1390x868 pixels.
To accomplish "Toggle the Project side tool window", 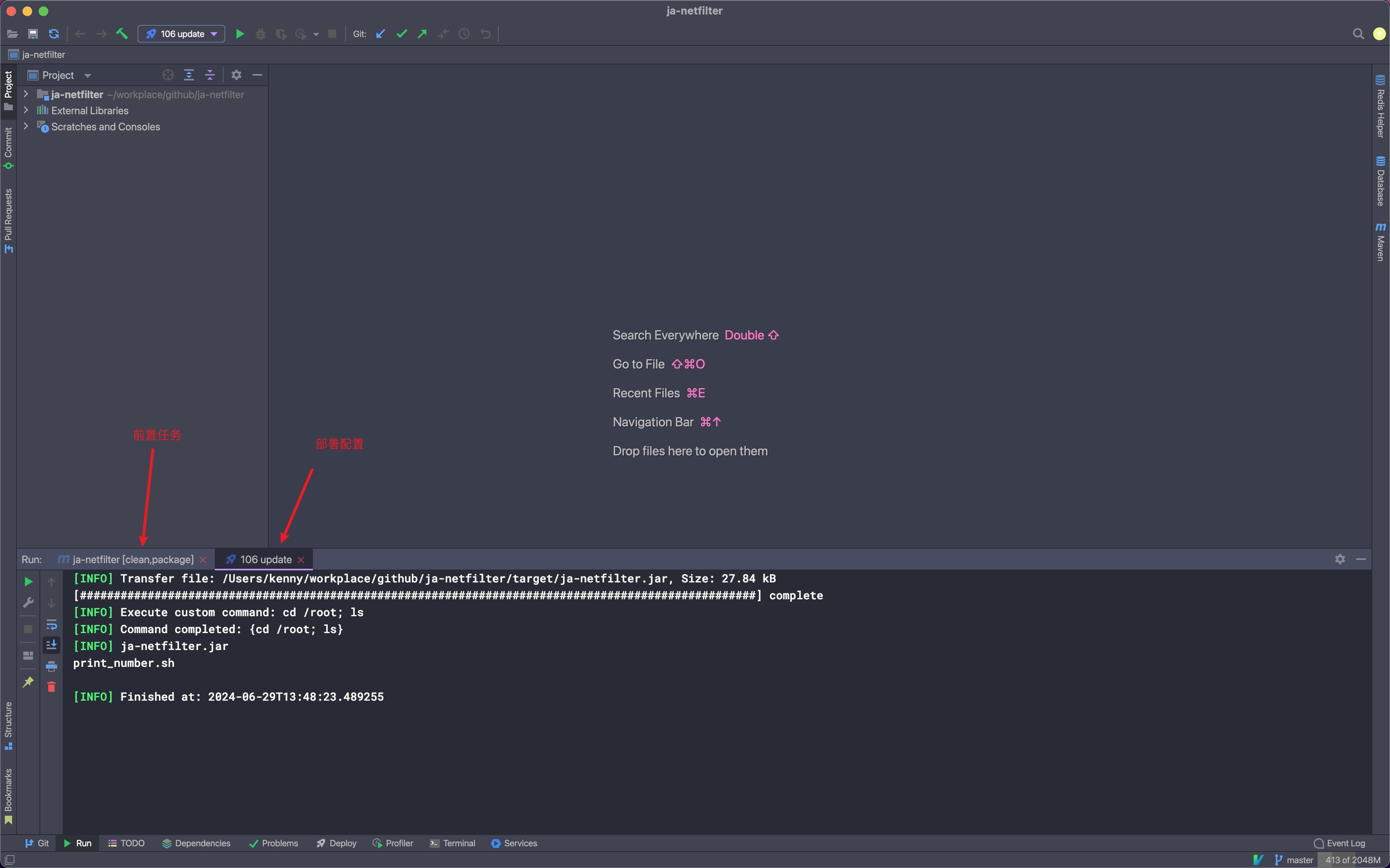I will click(x=8, y=91).
